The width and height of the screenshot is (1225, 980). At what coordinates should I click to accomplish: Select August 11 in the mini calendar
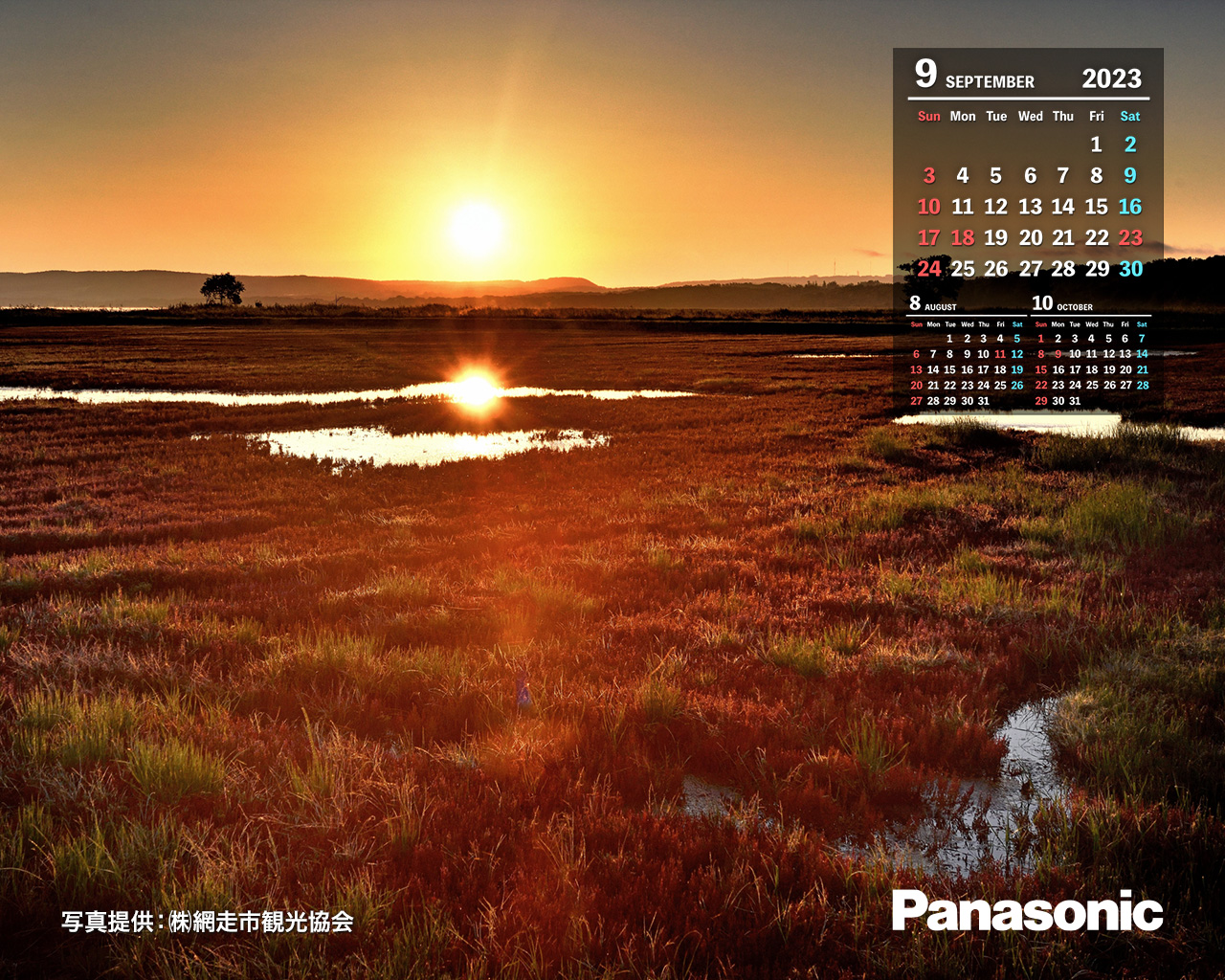click(1000, 354)
